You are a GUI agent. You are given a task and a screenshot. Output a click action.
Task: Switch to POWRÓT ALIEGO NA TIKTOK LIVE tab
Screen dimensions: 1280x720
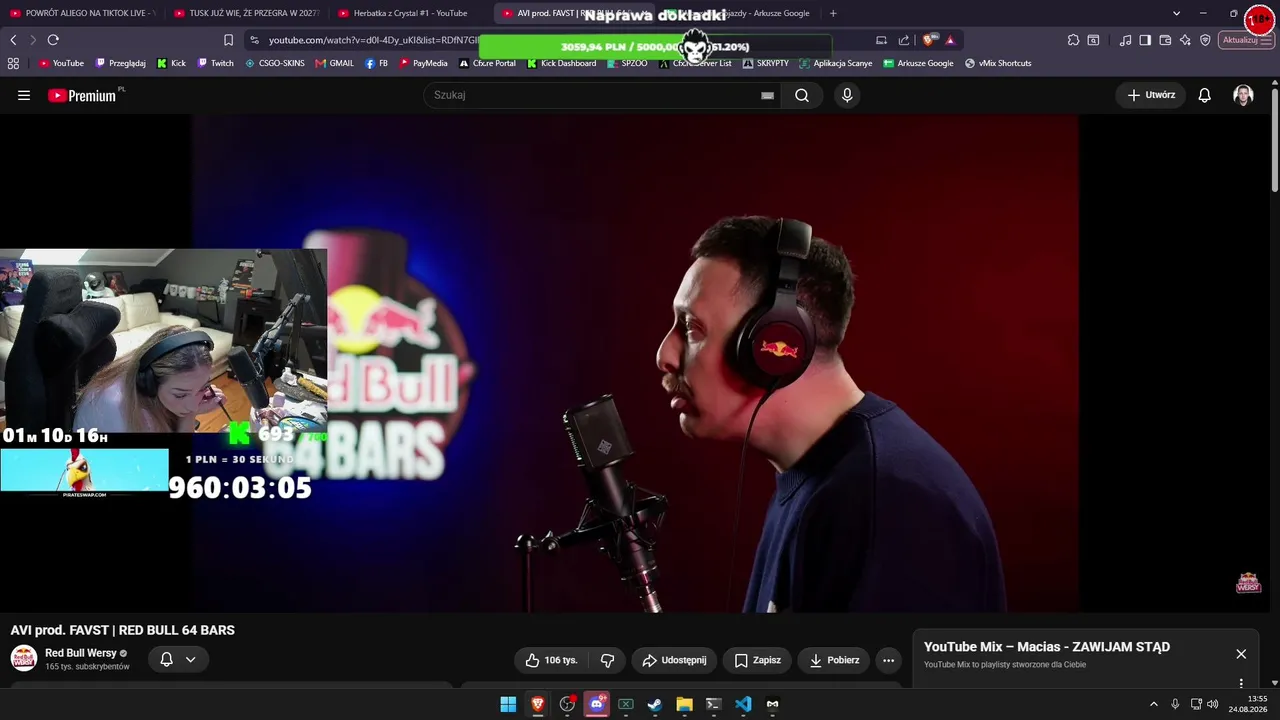tap(82, 13)
